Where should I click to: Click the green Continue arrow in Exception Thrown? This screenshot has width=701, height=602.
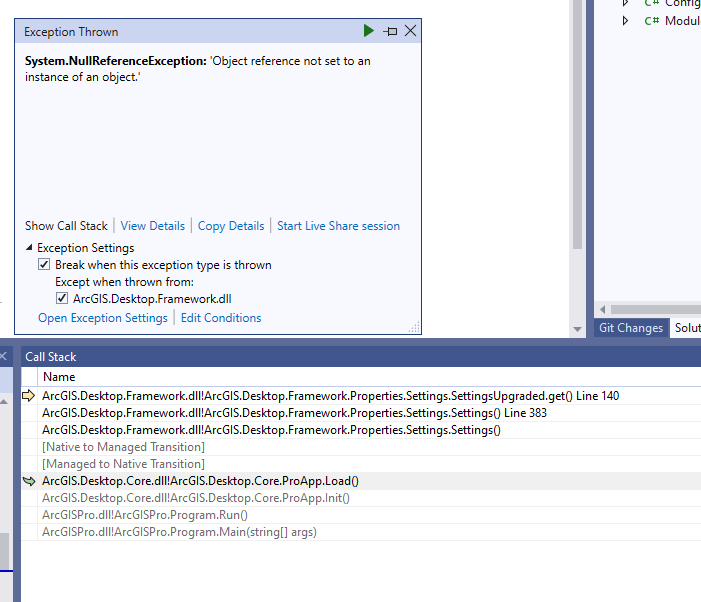tap(368, 31)
